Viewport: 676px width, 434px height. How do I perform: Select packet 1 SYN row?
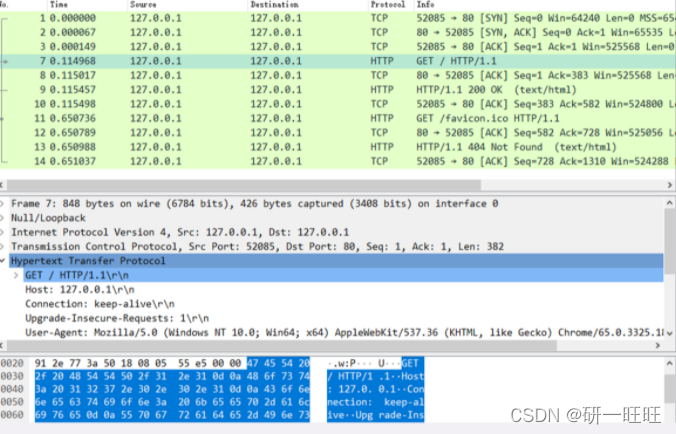pyautogui.click(x=338, y=18)
